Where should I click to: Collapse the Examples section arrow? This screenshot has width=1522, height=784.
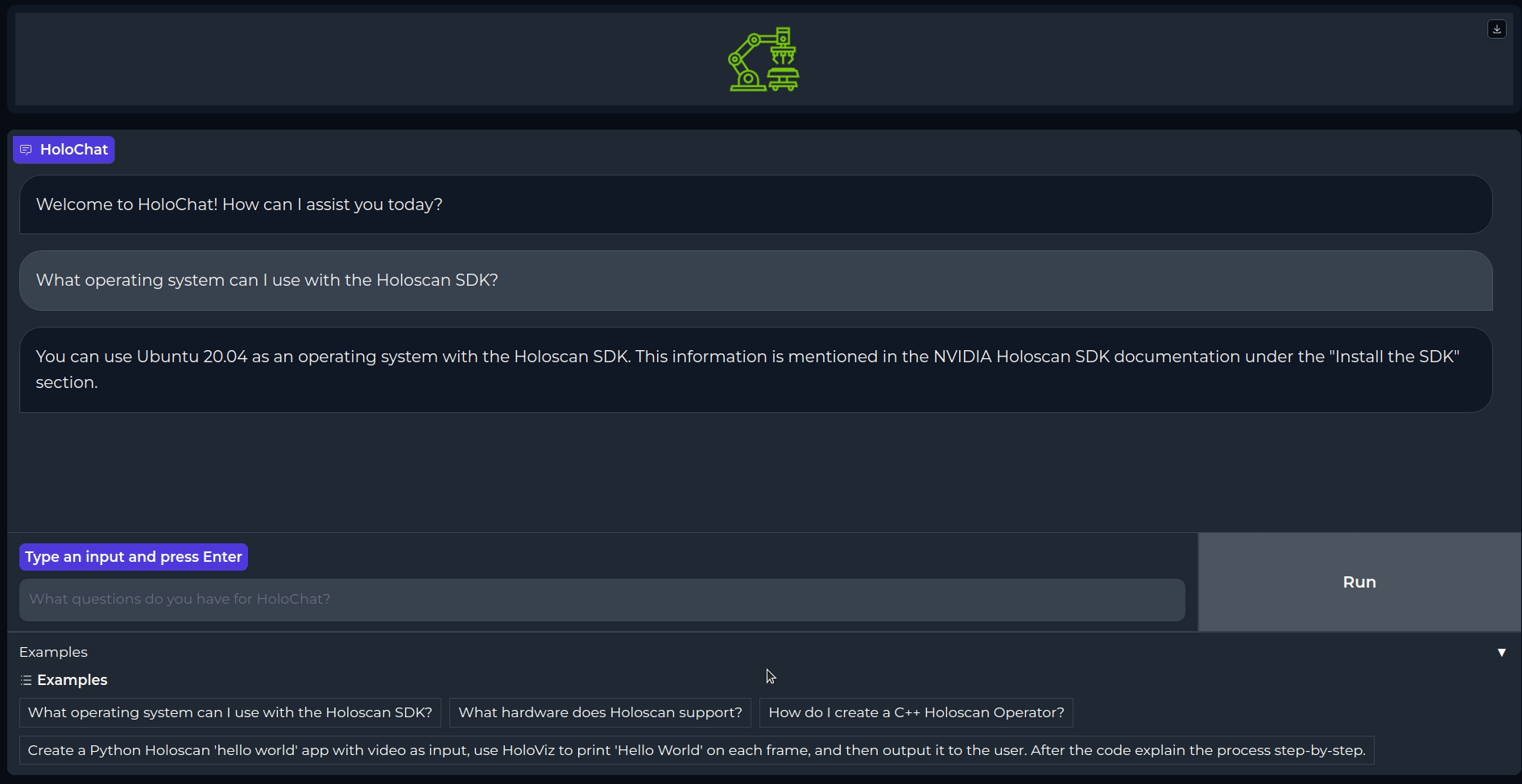[1501, 652]
